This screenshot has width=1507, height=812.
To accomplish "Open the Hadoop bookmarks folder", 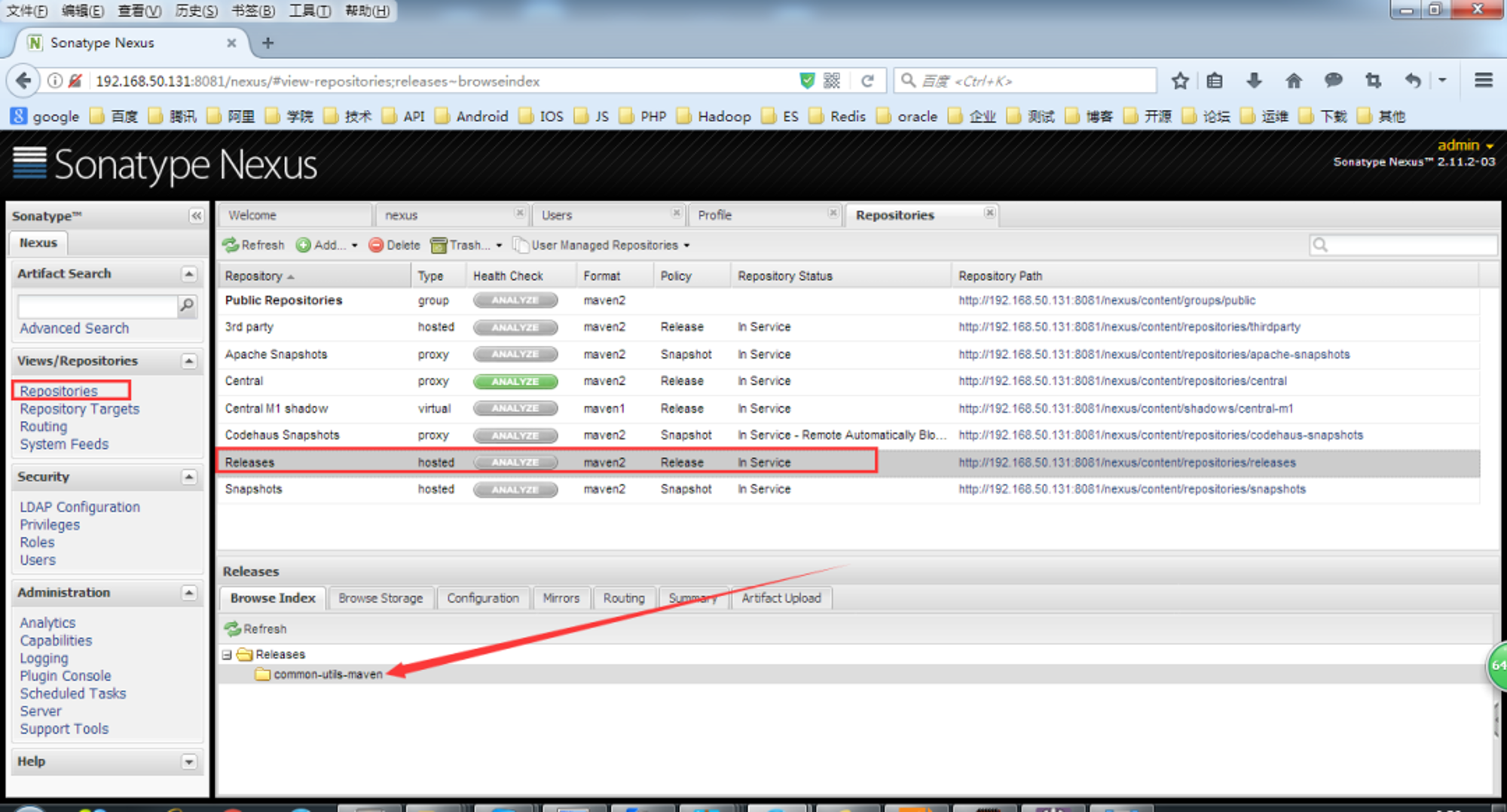I will 714,116.
